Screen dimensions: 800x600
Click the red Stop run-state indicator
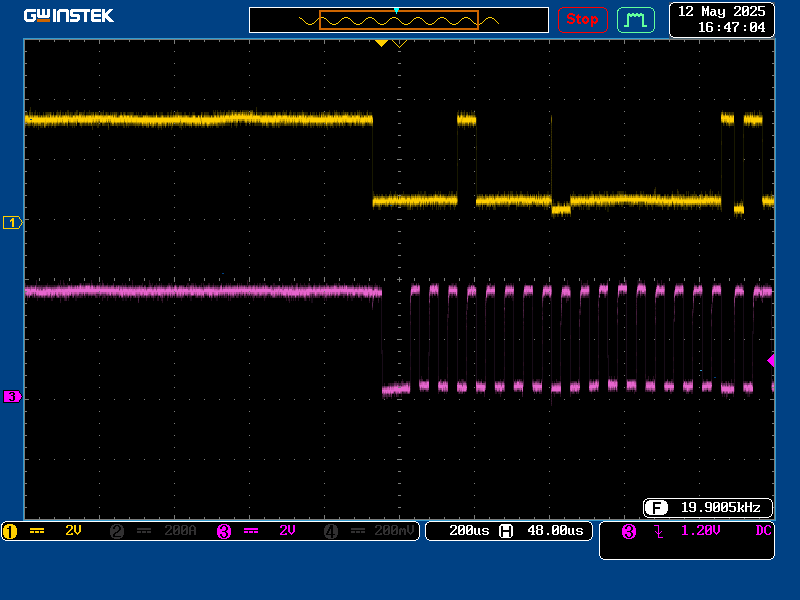(x=582, y=20)
